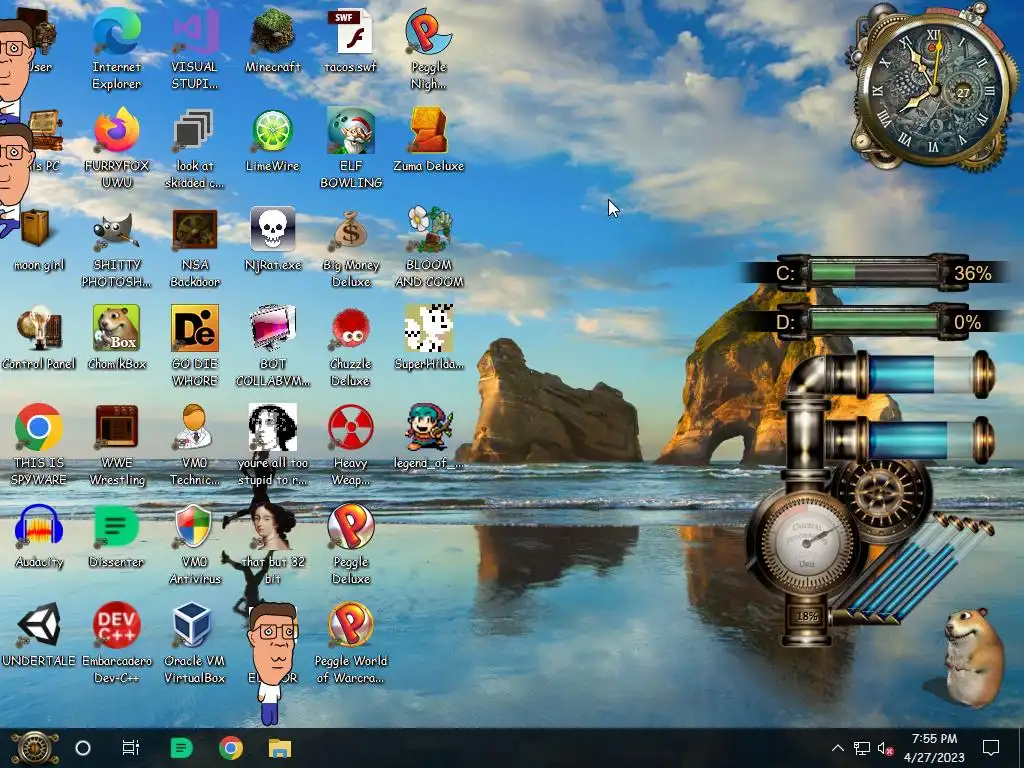Open the Minecraft grass block icon
Screen dimensions: 1024x768
[272, 33]
